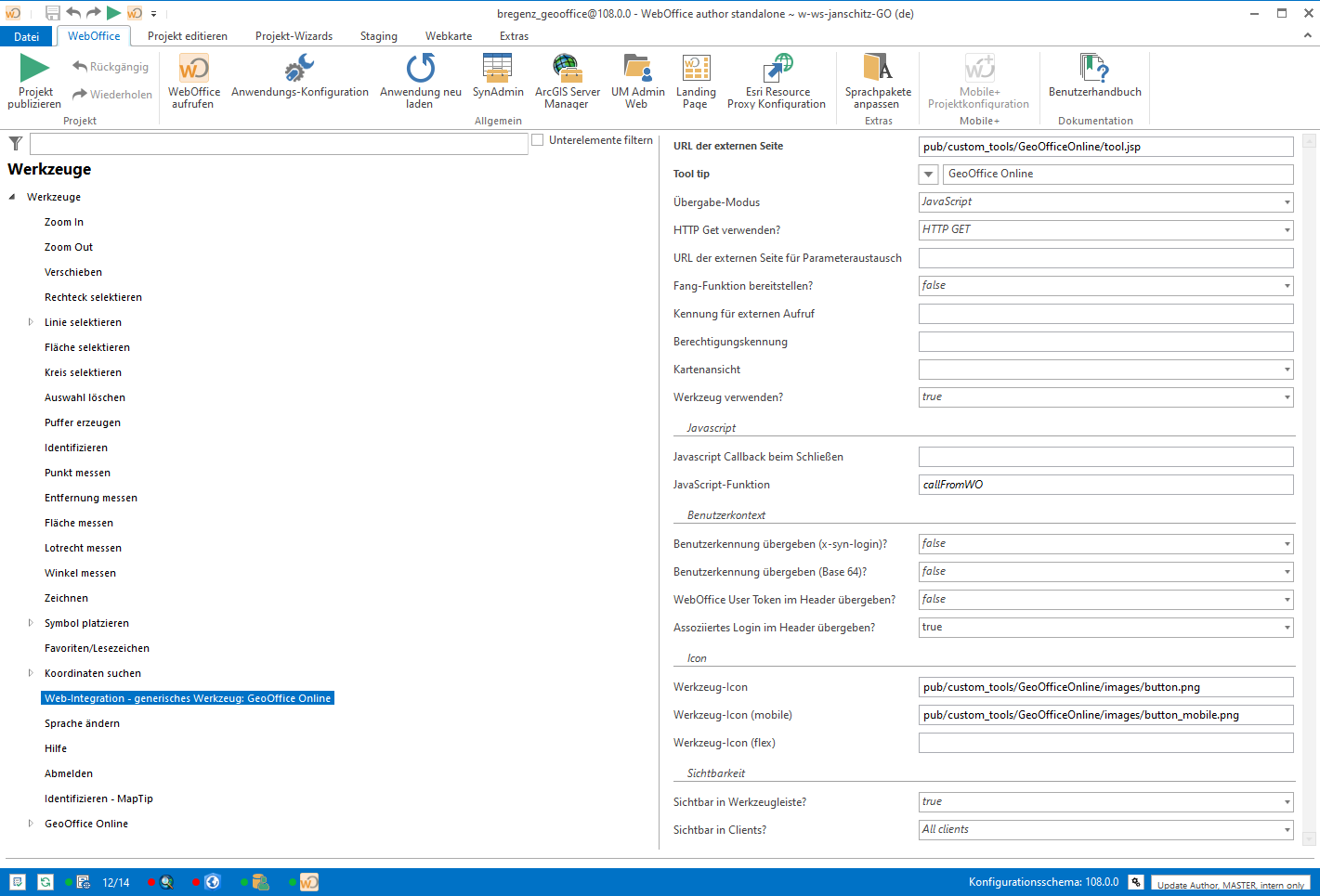Switch to the Staging ribbon tab

tap(378, 35)
